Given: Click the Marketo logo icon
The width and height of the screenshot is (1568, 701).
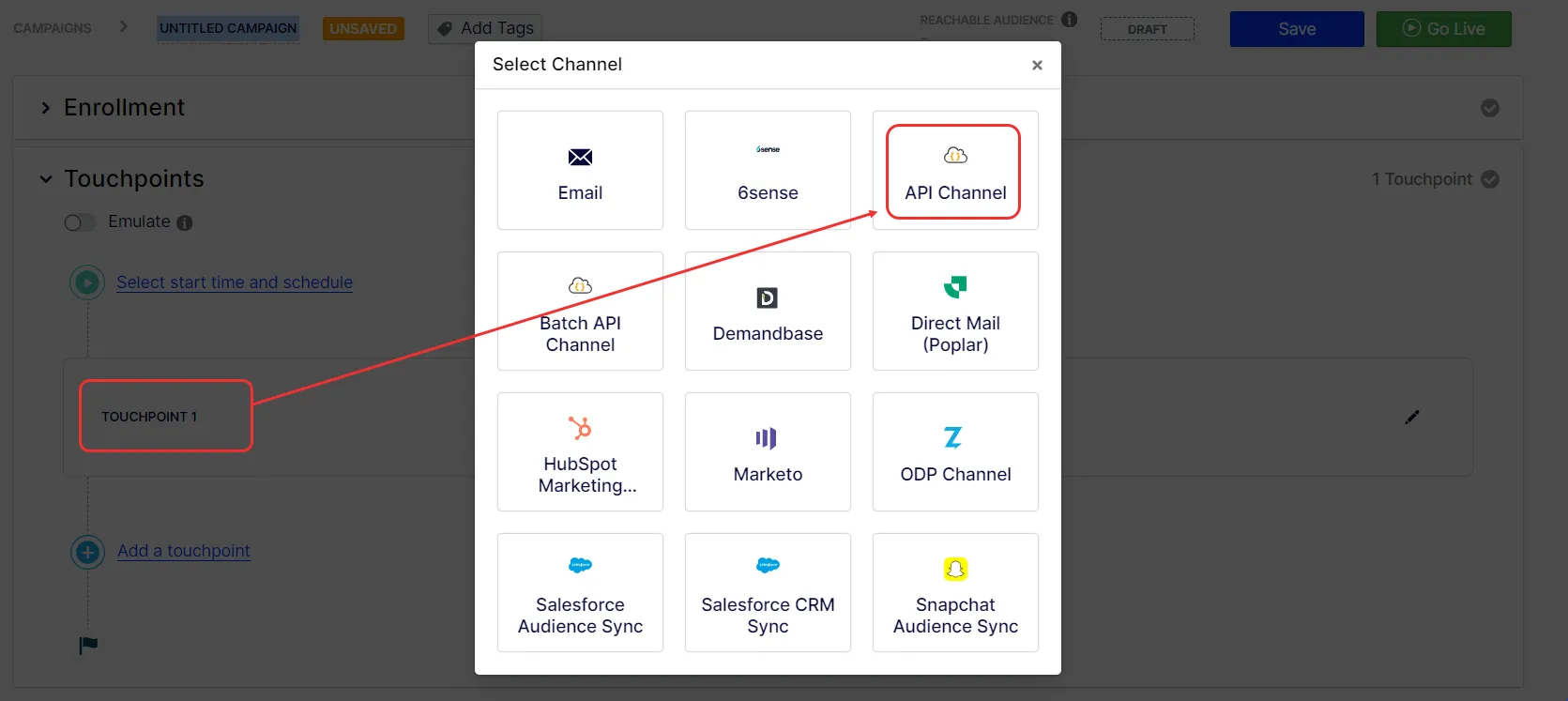Looking at the screenshot, I should point(768,438).
